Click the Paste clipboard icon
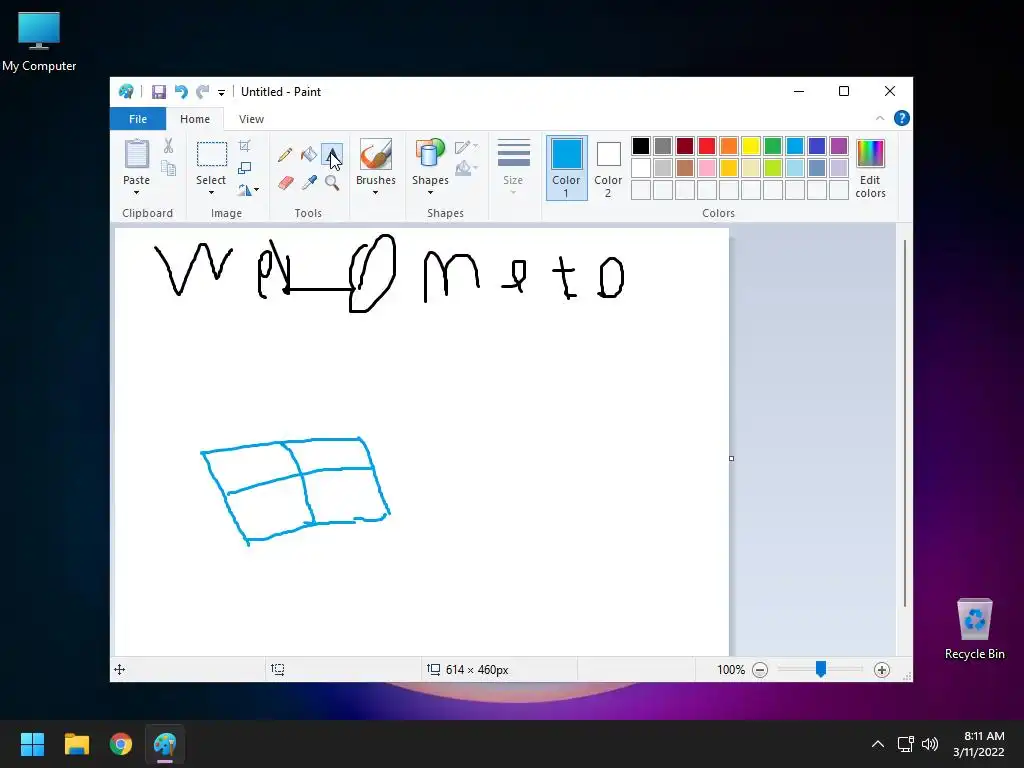Screen dimensions: 1024x768 click(x=136, y=154)
